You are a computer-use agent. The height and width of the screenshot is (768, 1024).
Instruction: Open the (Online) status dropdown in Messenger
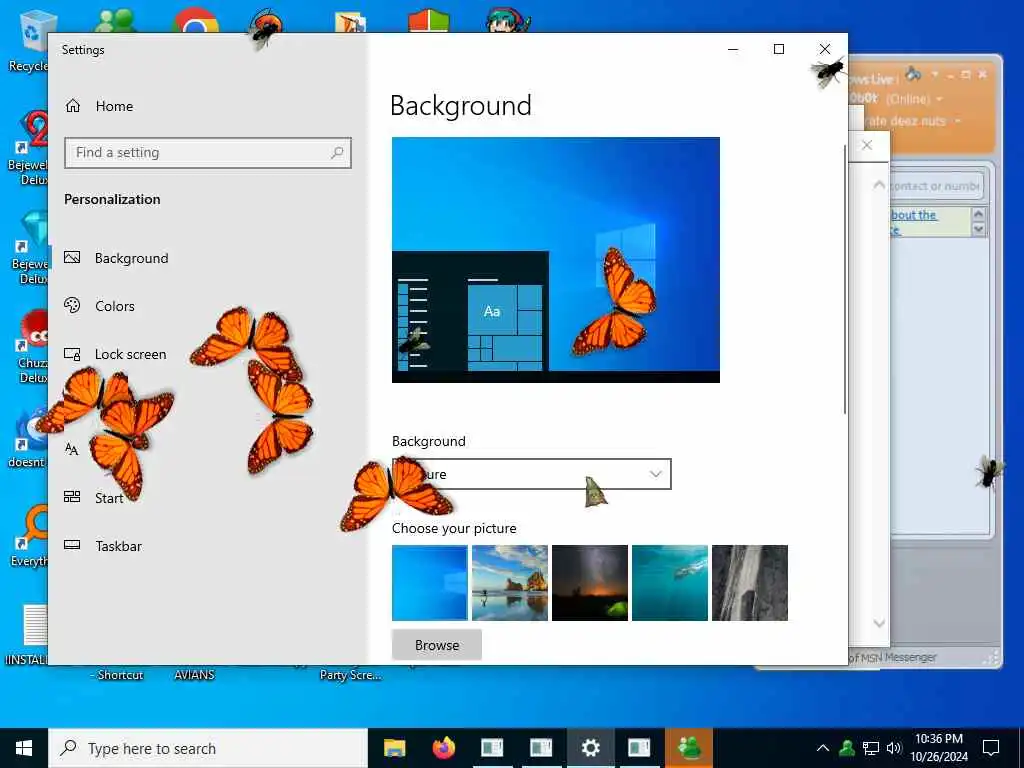914,99
